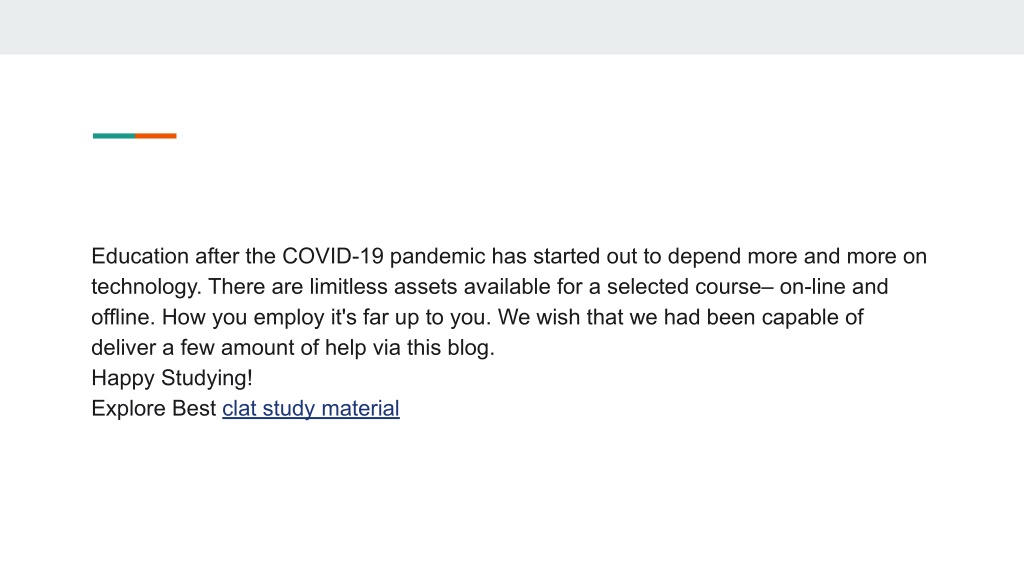Click the word material in the link
This screenshot has height=576, width=1024.
pyautogui.click(x=360, y=409)
